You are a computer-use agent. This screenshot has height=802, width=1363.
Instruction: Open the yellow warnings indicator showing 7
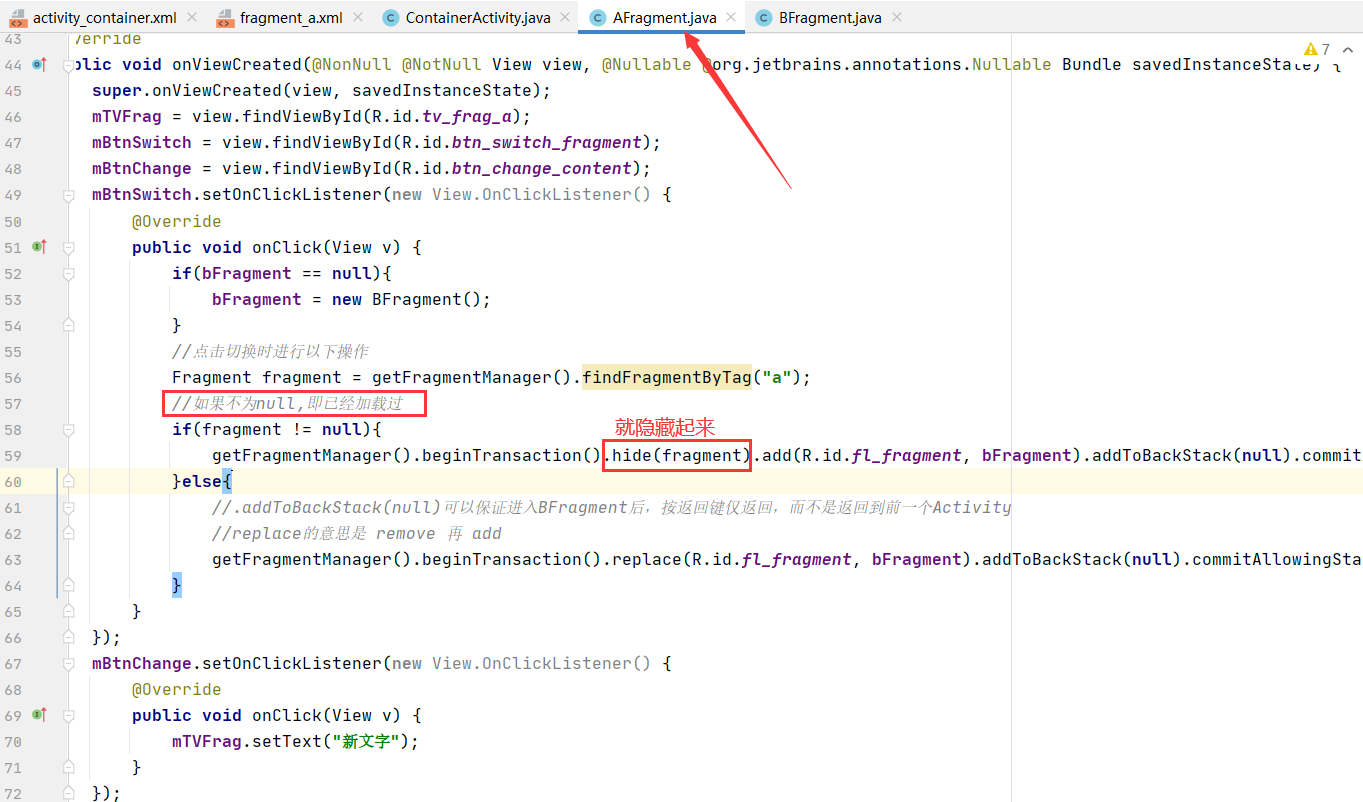click(1317, 49)
